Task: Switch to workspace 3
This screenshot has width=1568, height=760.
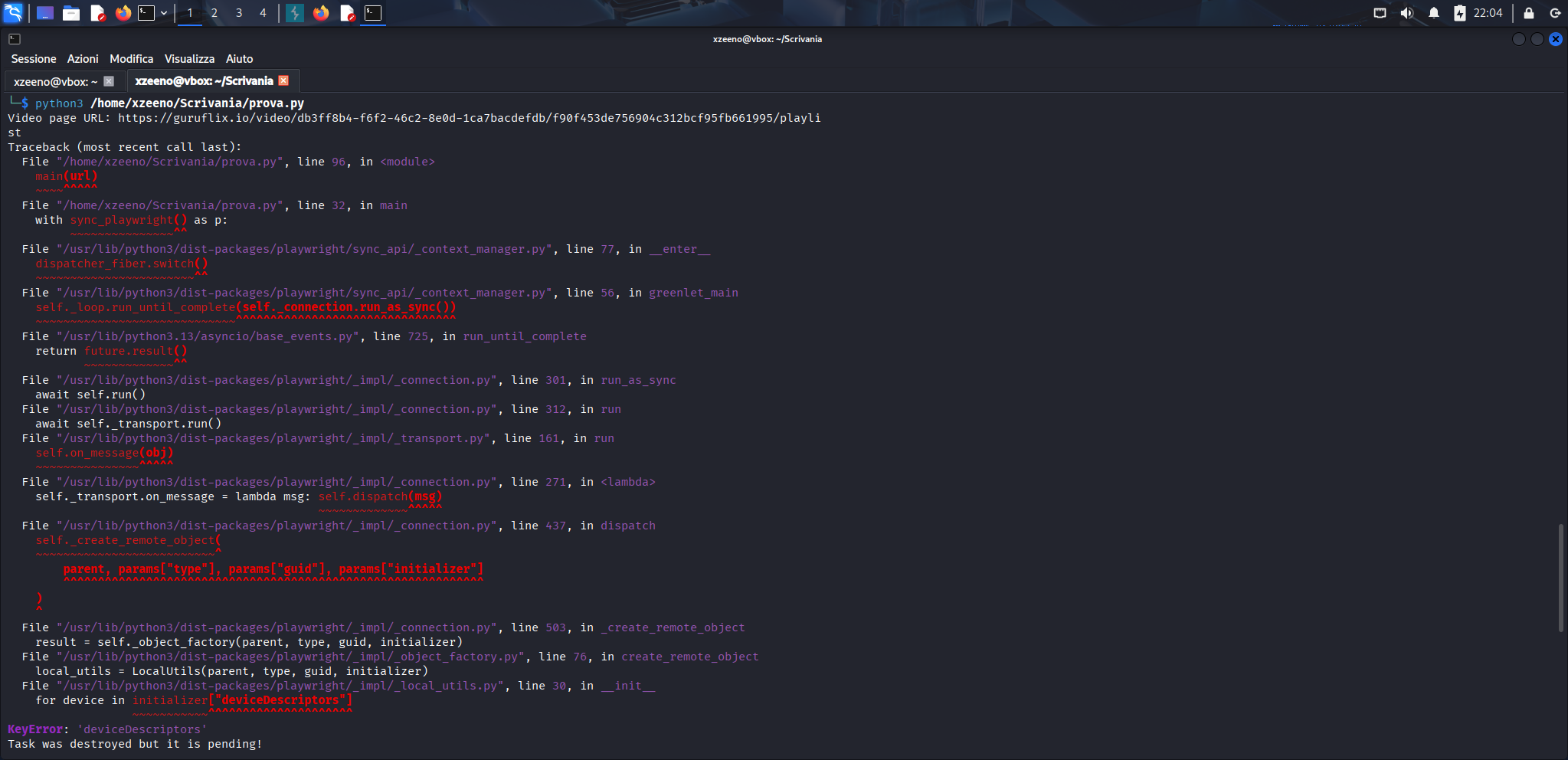Action: [x=239, y=13]
